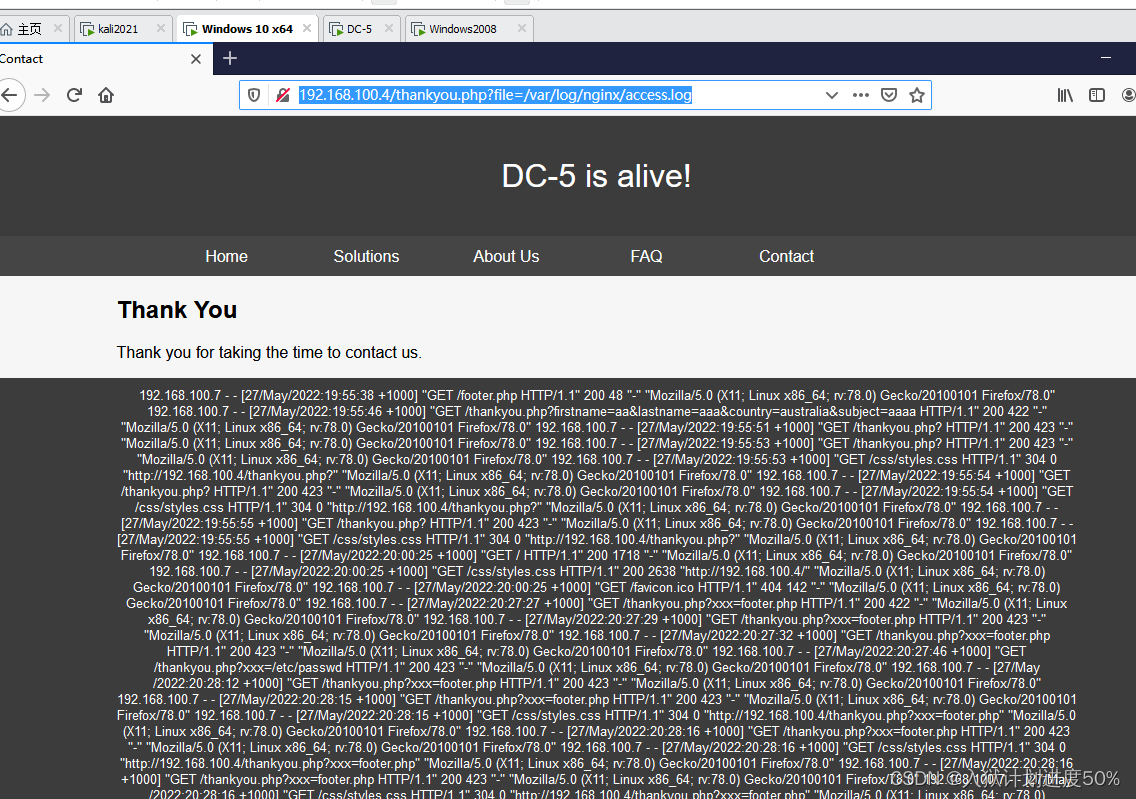Open the Contact page link
1136x799 pixels.
[x=786, y=256]
